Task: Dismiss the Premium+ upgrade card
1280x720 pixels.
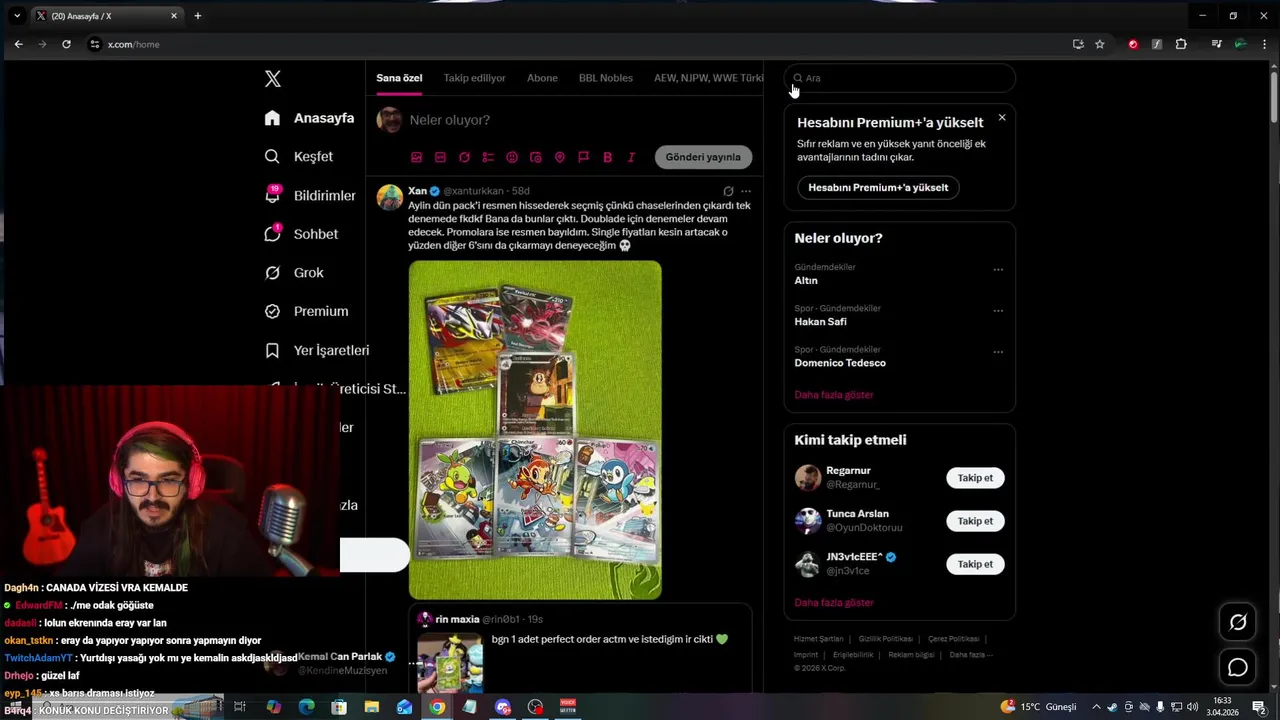Action: (x=1002, y=118)
